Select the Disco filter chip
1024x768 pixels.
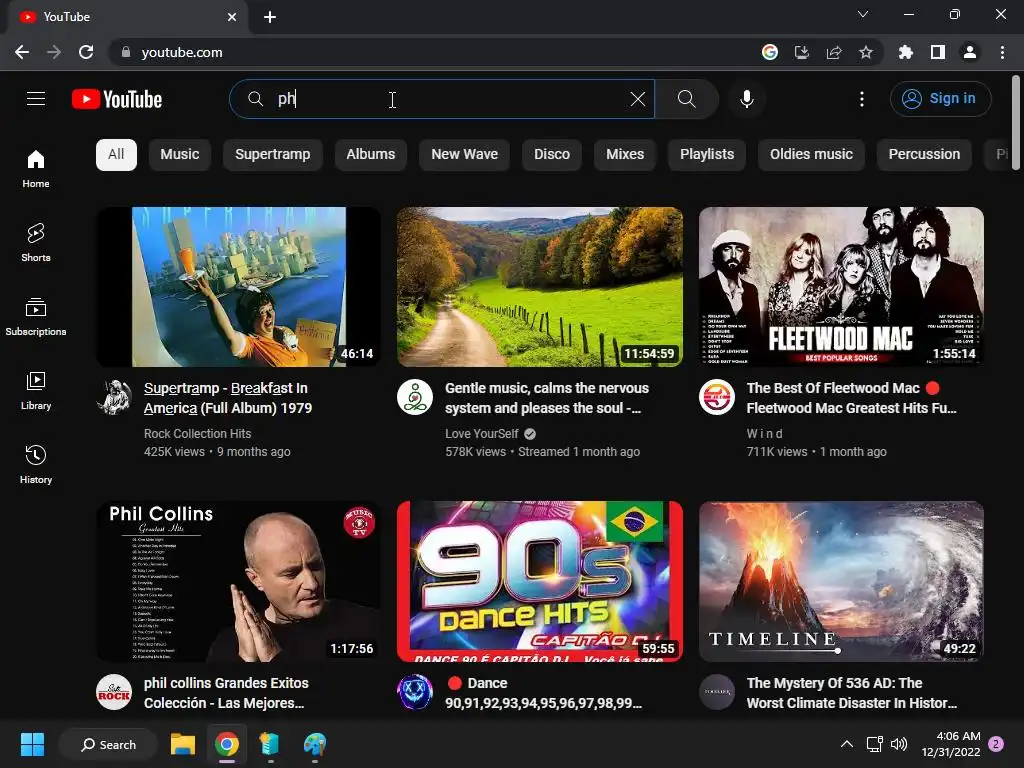coord(552,155)
